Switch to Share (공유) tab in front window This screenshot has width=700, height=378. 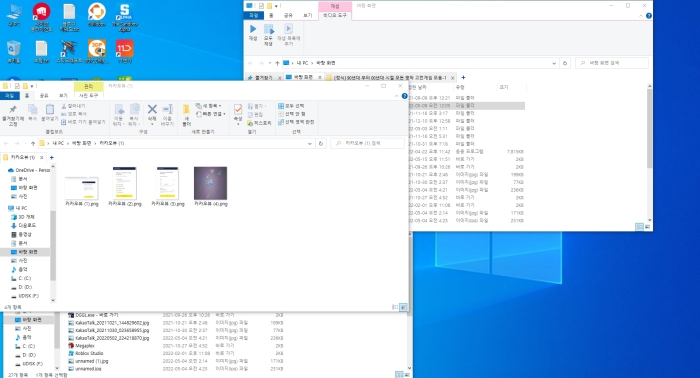(44, 96)
